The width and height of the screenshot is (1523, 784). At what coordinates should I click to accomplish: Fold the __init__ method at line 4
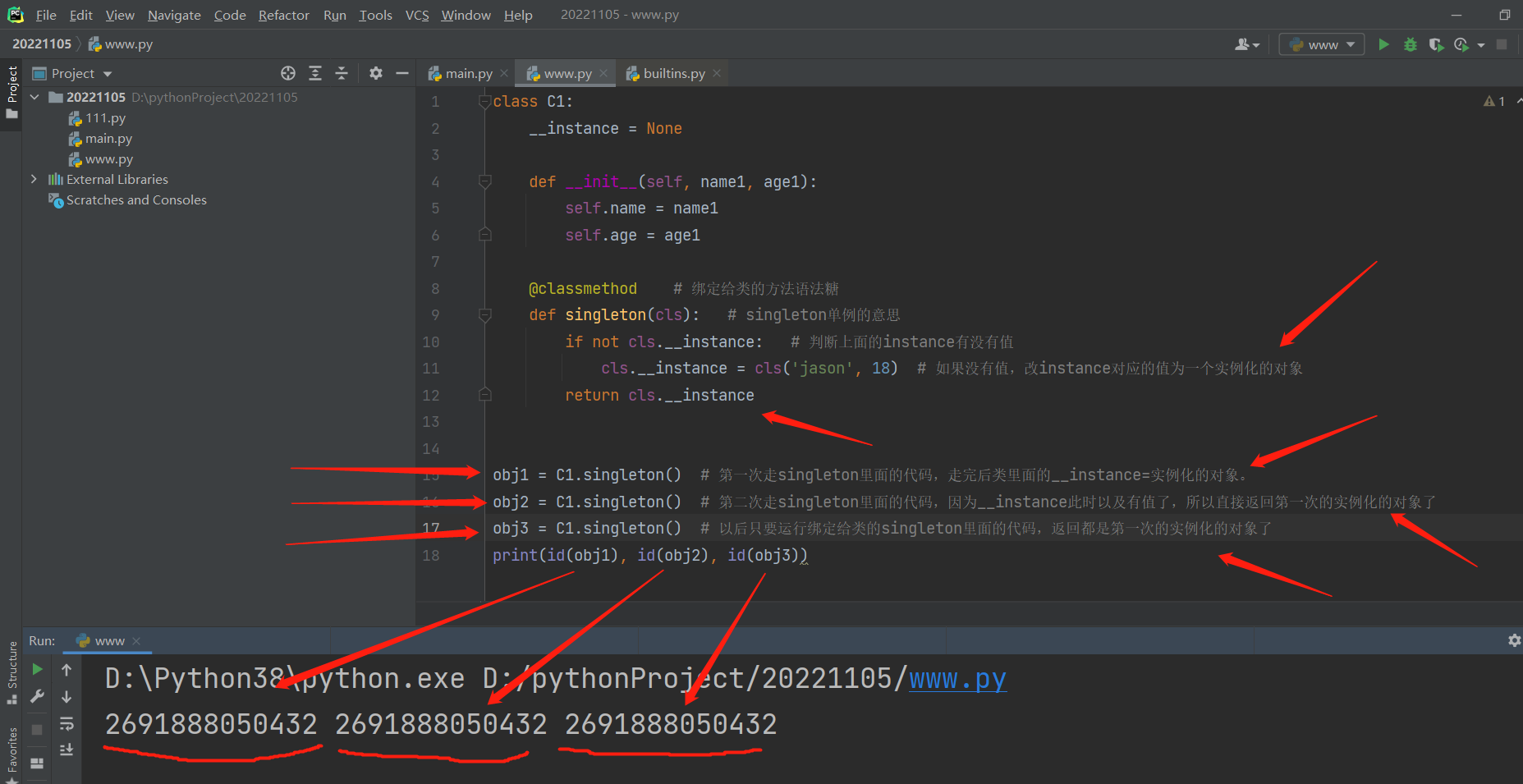coord(484,181)
